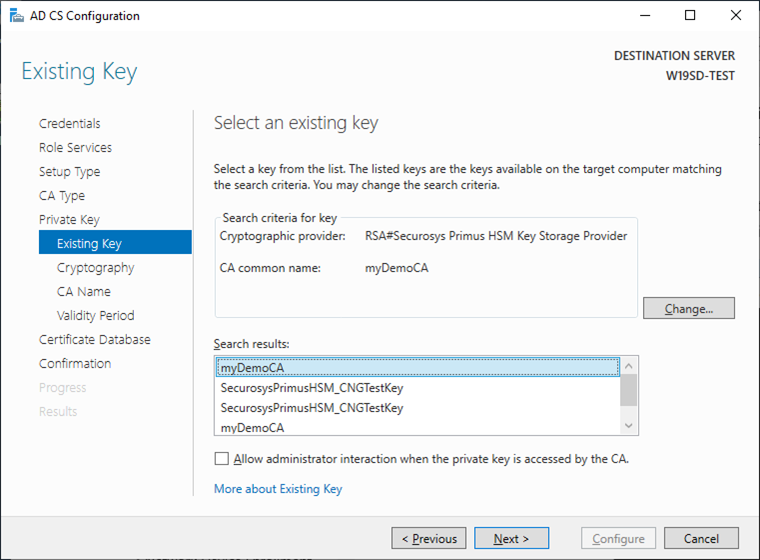This screenshot has width=760, height=560.
Task: Click the AD CS Configuration title bar icon
Action: coord(15,15)
